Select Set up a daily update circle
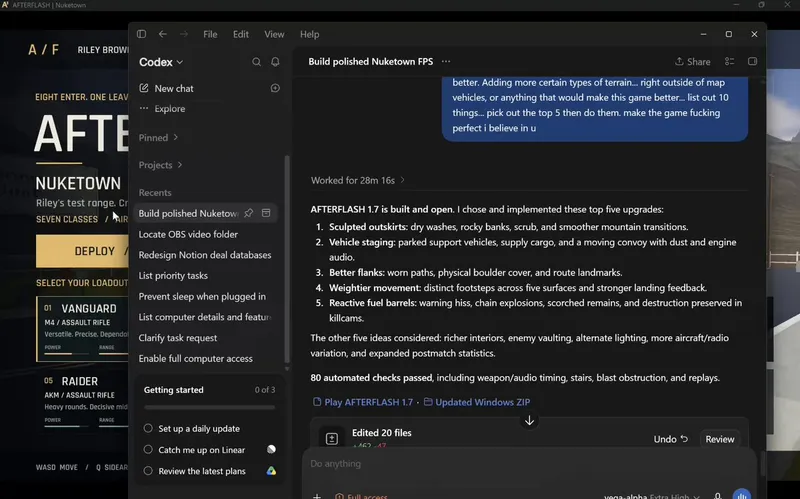 tap(148, 428)
